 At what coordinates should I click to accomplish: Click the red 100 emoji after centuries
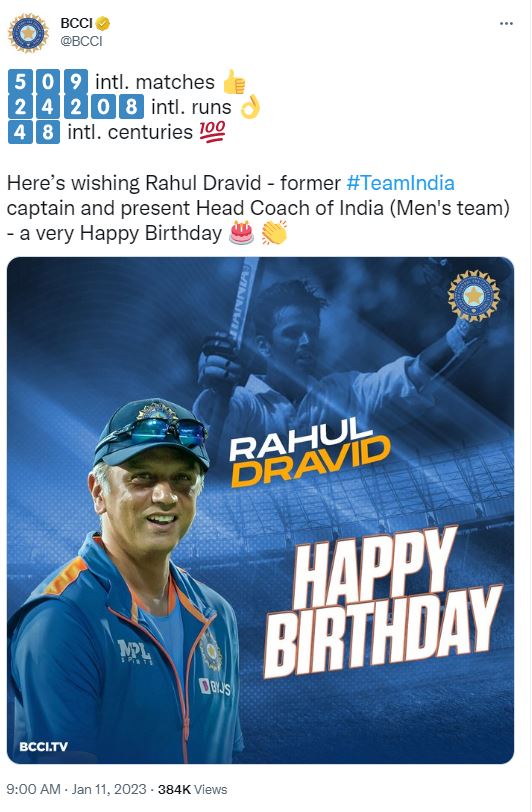pyautogui.click(x=212, y=132)
